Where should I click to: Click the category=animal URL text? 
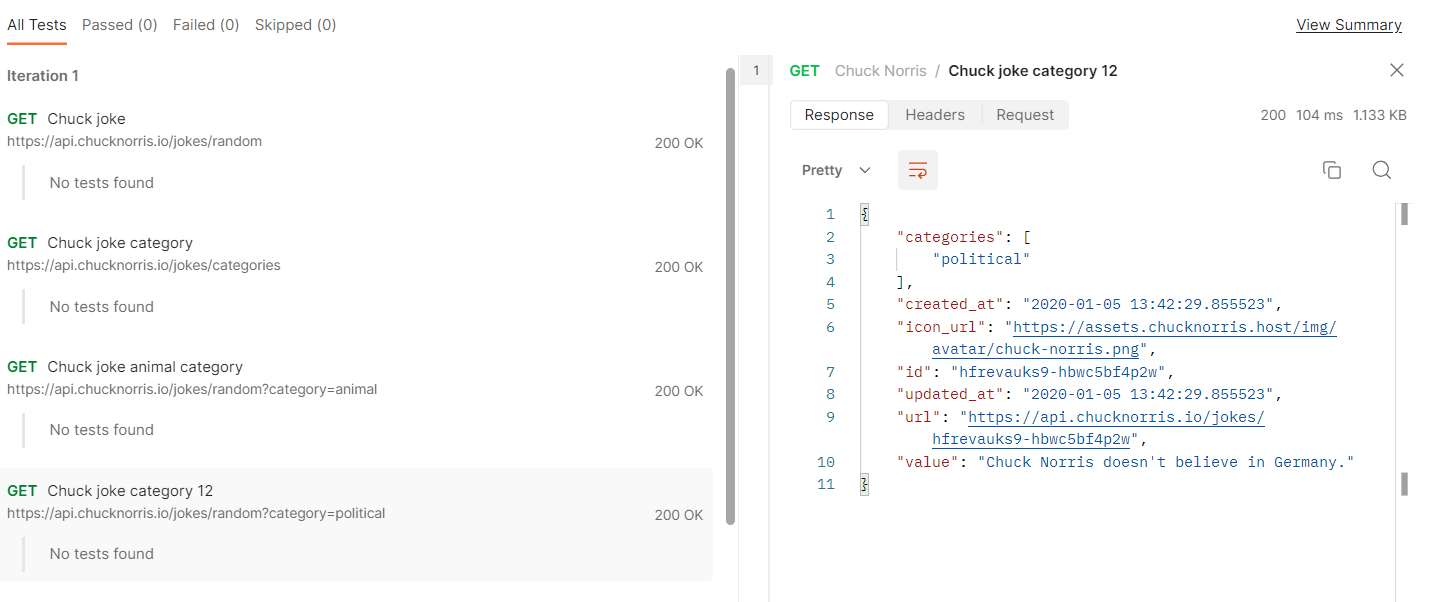(x=192, y=389)
